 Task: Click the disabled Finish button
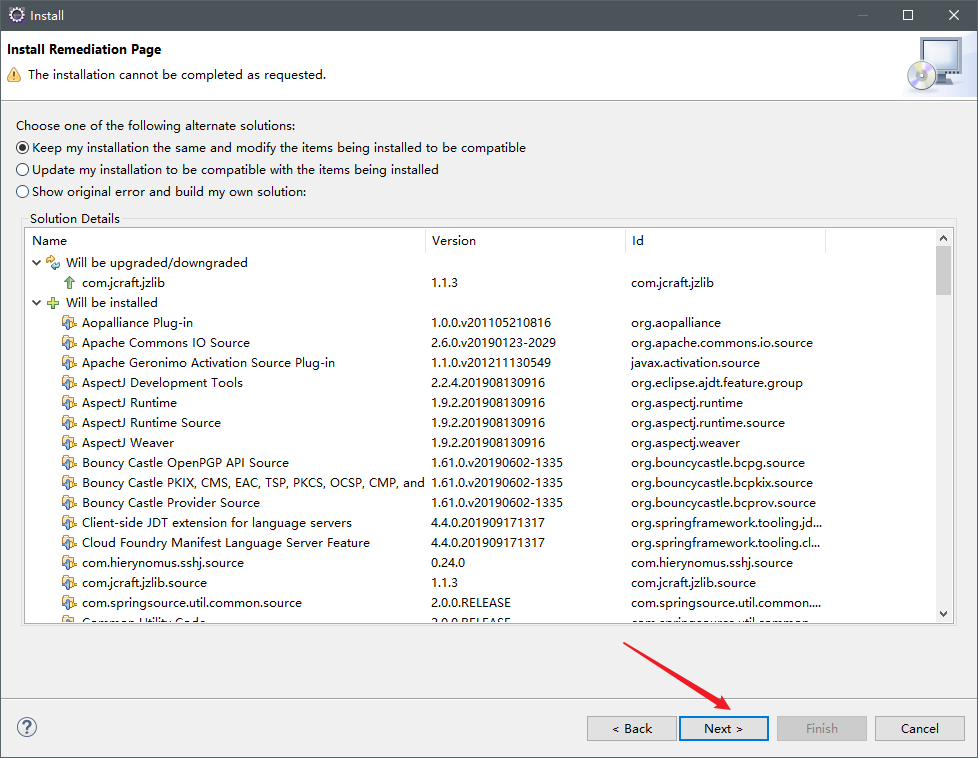821,729
